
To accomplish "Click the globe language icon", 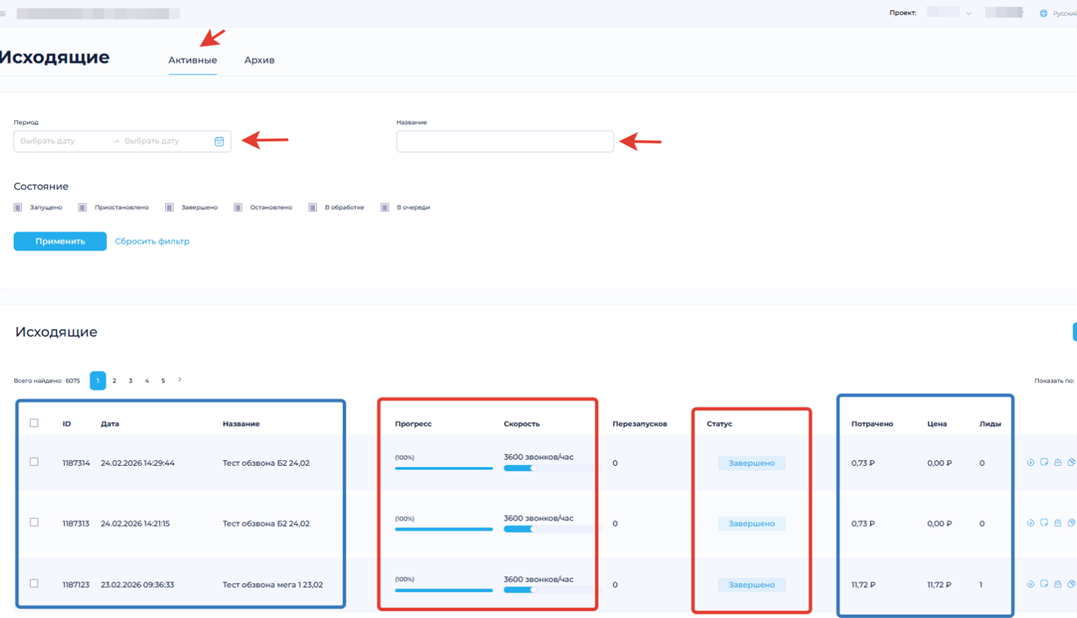I will (1043, 14).
